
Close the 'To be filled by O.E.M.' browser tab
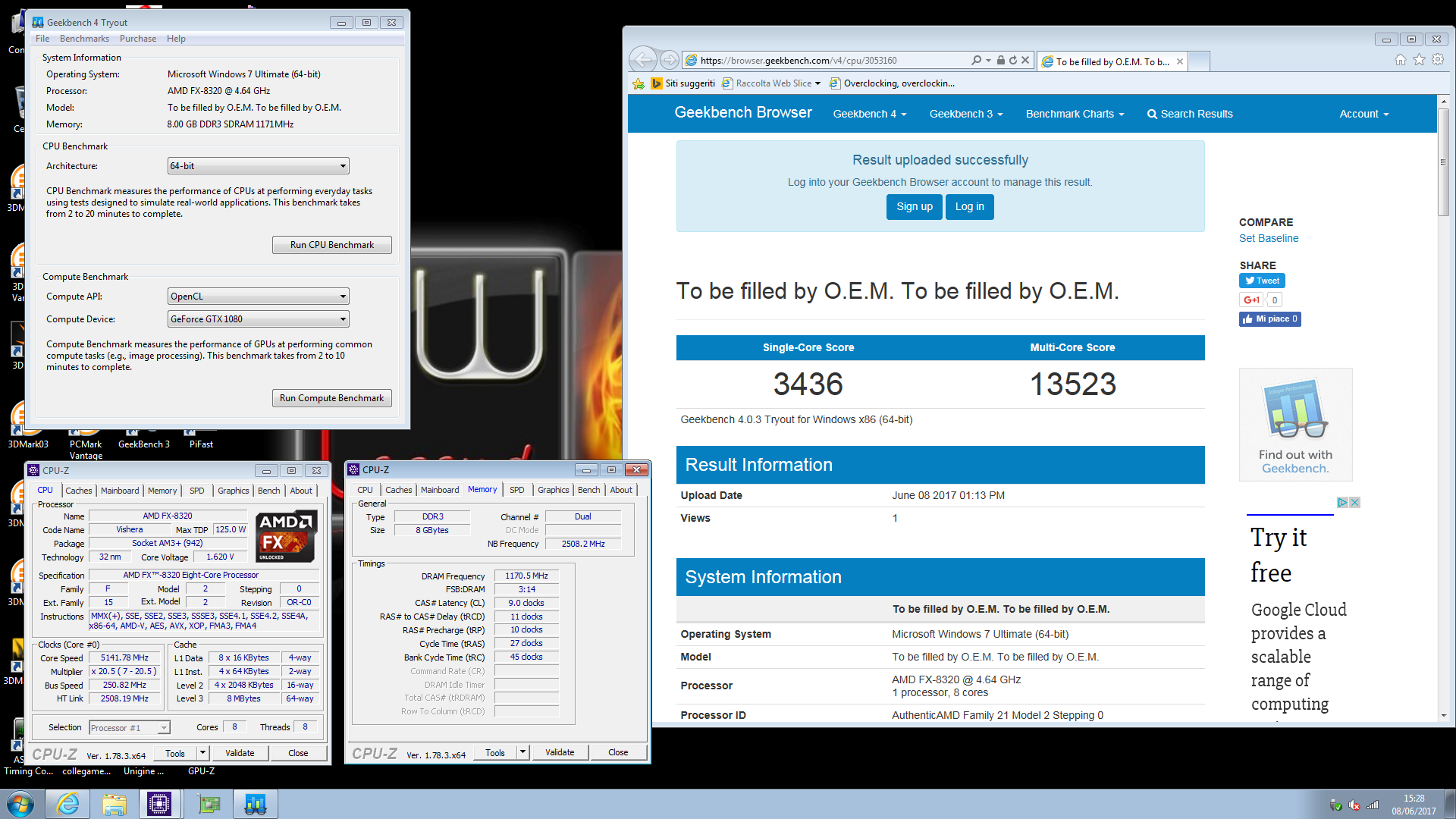click(1180, 61)
